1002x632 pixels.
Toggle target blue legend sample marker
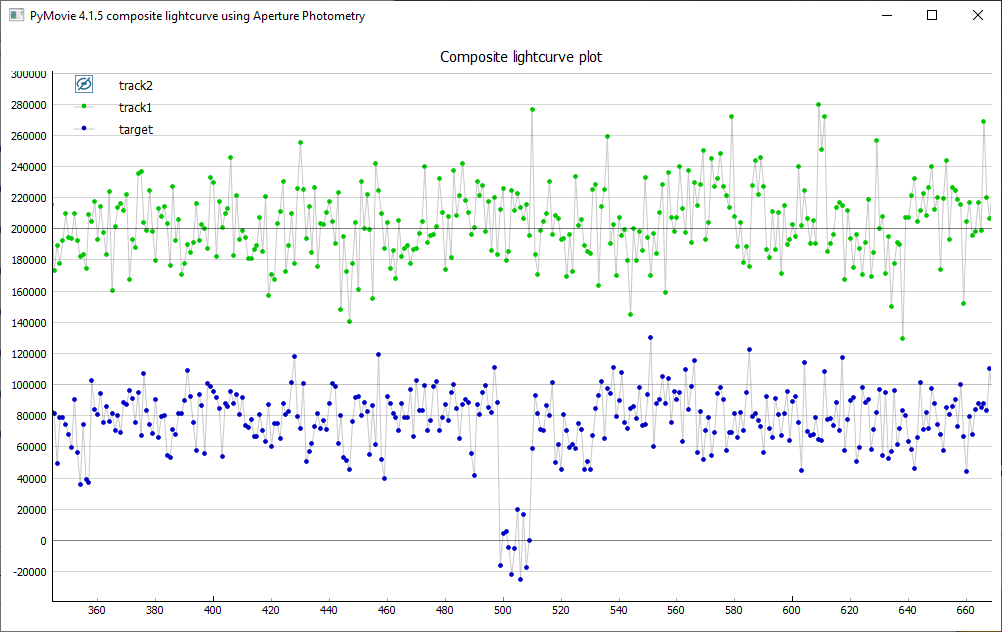tap(84, 129)
